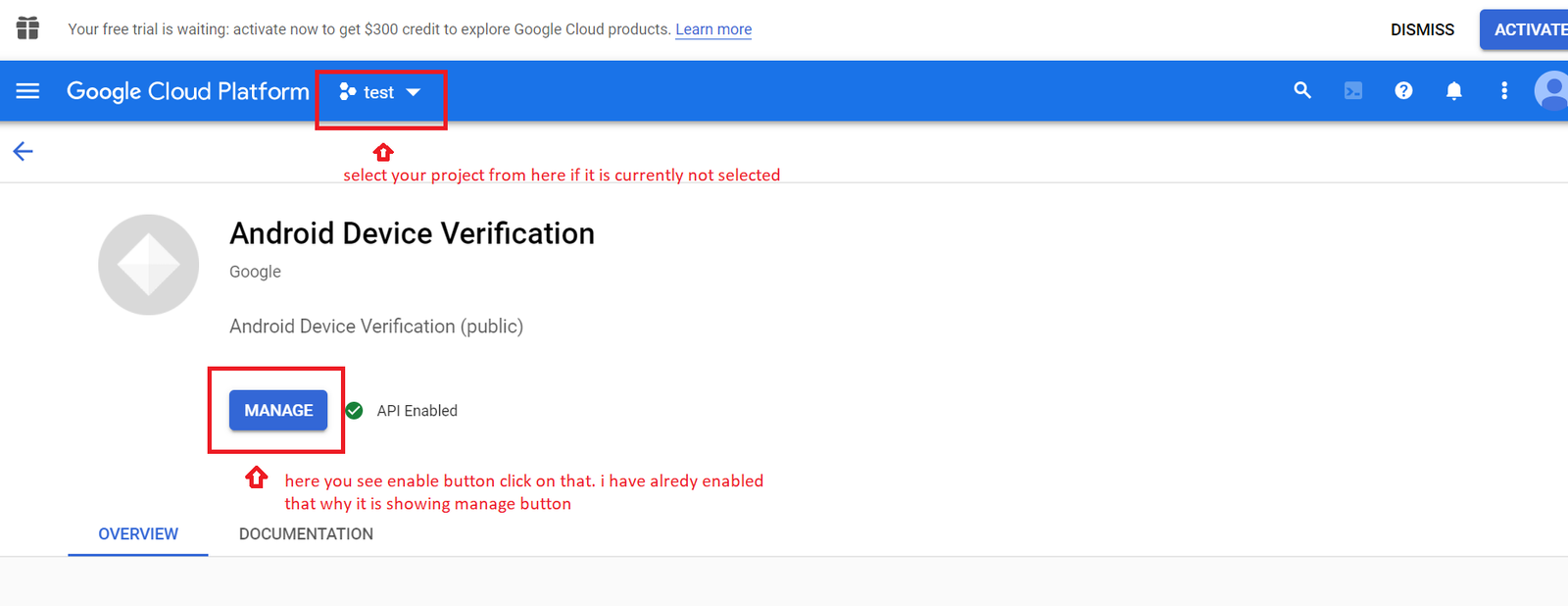Image resolution: width=1568 pixels, height=606 pixels.
Task: Click the Google Cloud Platform logo text
Action: pos(188,91)
